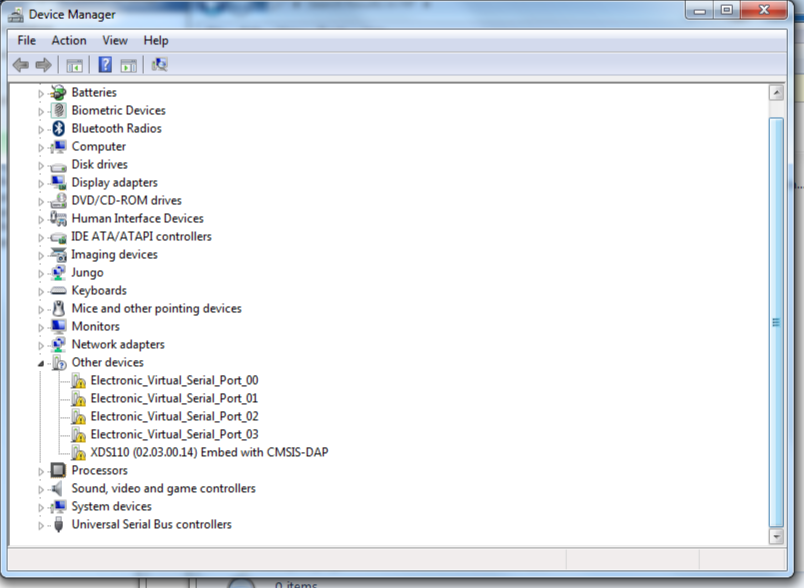Image resolution: width=804 pixels, height=588 pixels.
Task: Select the Monitors label
Action: 96,327
